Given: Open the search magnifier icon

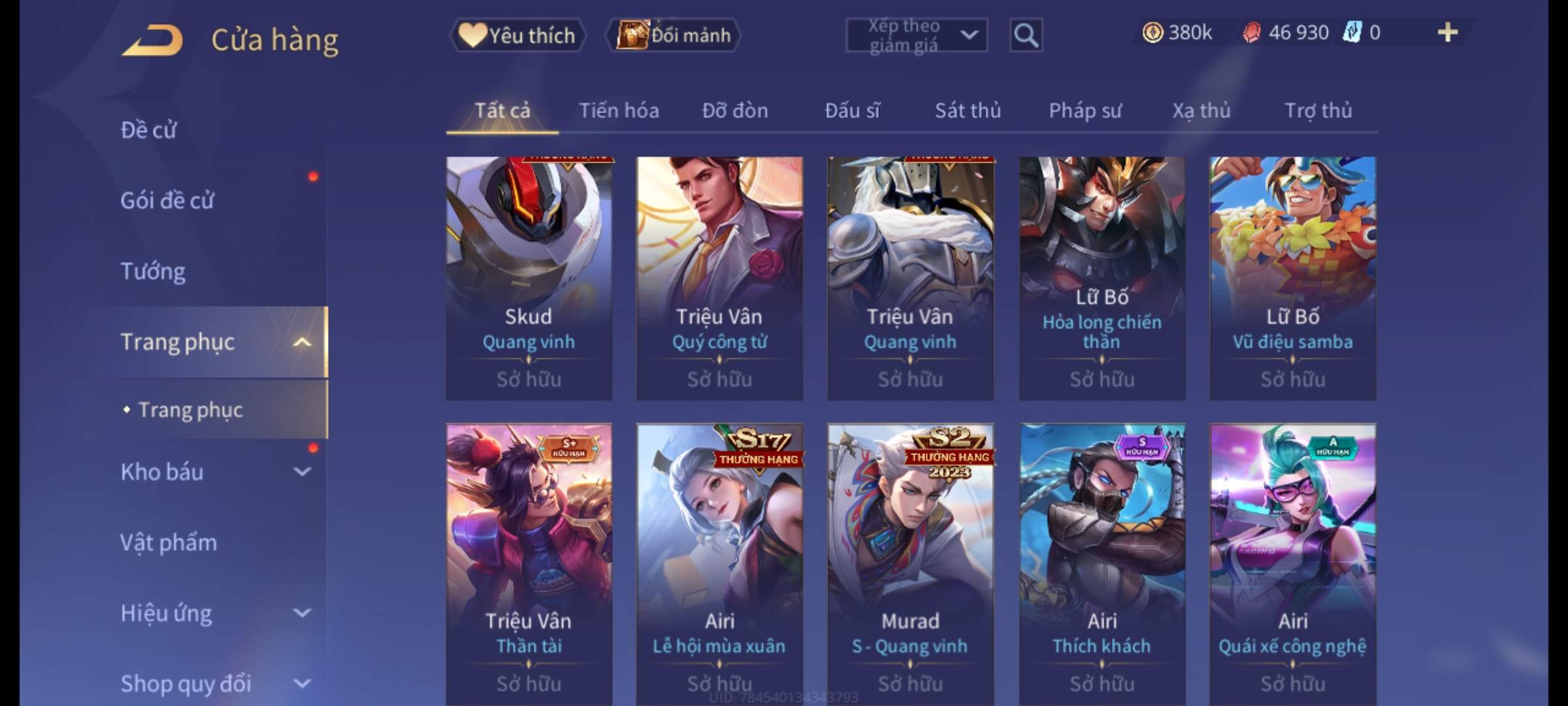Looking at the screenshot, I should 1026,35.
